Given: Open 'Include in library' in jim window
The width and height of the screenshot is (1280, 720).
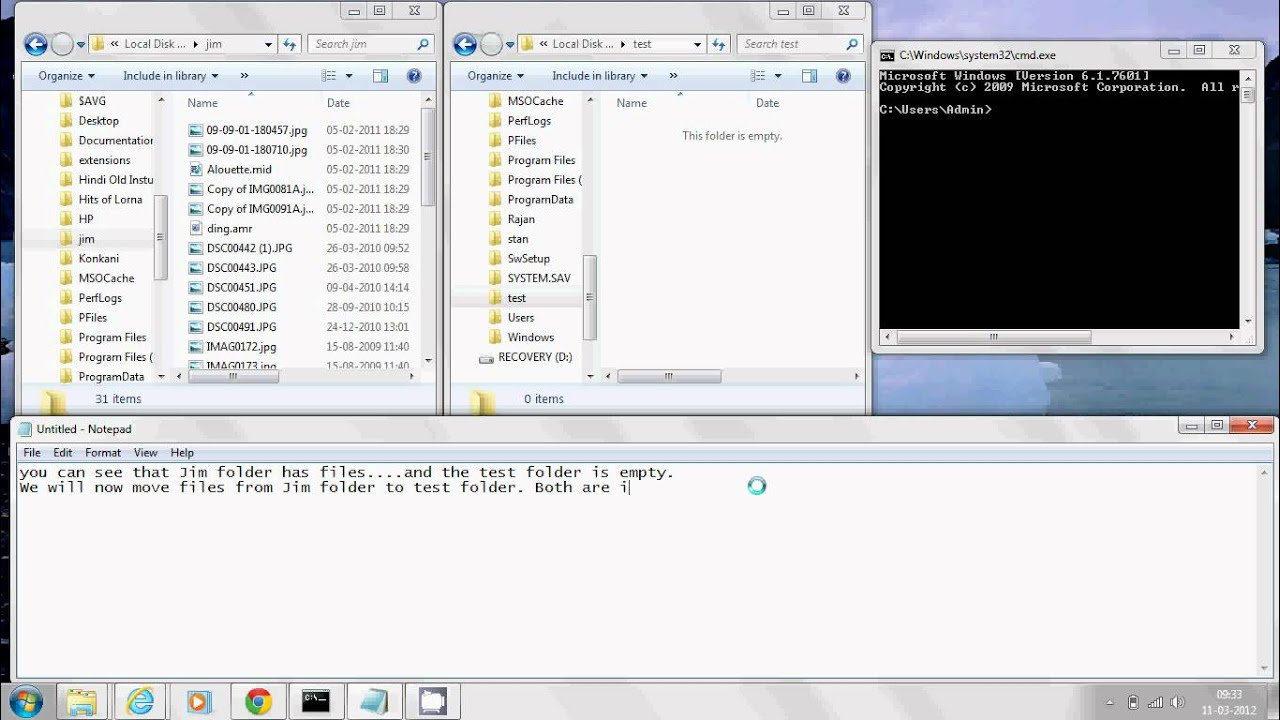Looking at the screenshot, I should 170,76.
